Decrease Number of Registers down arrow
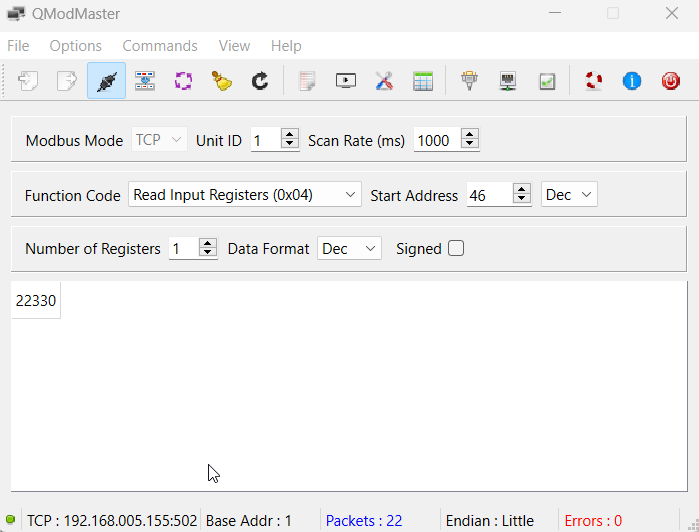Viewport: 699px width, 532px height. click(208, 253)
